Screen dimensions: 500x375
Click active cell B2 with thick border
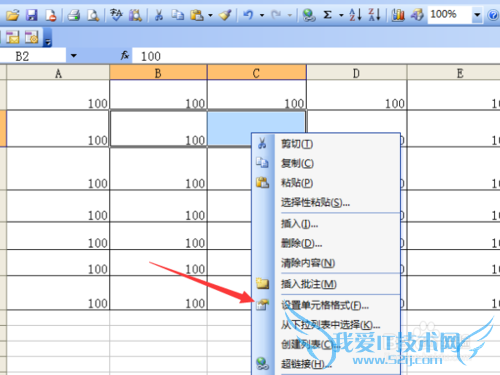coord(158,128)
